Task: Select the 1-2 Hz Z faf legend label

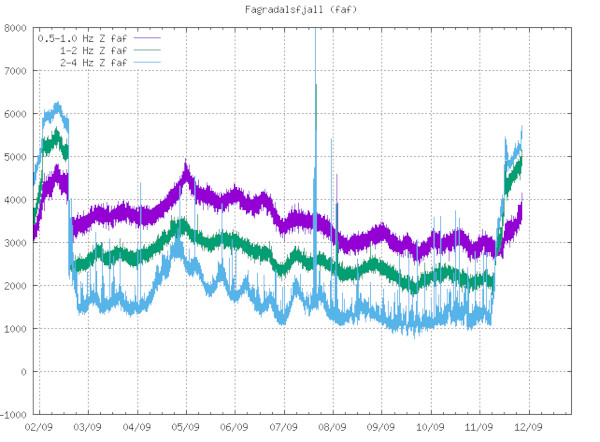Action: pos(93,50)
